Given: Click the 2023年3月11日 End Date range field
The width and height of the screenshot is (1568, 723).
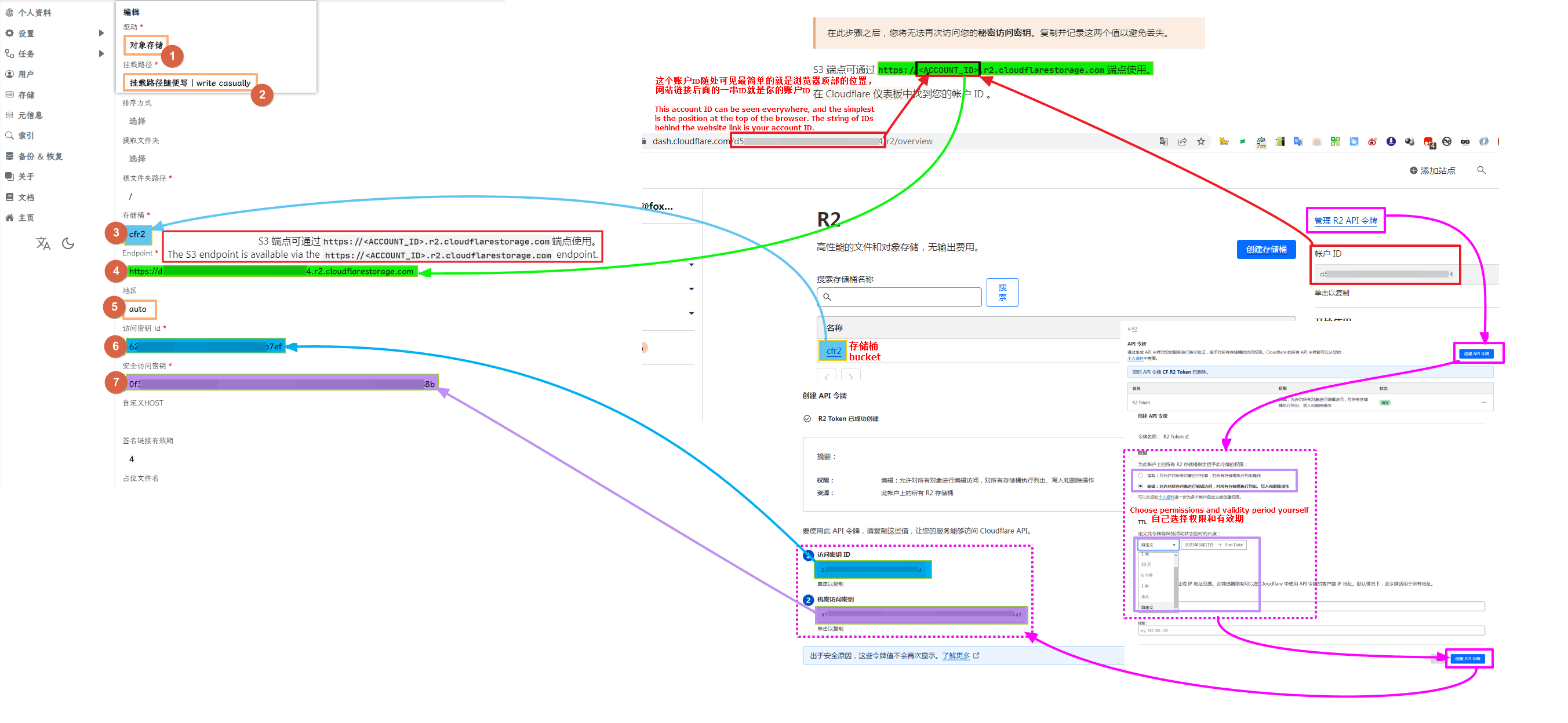Looking at the screenshot, I should click(1214, 545).
